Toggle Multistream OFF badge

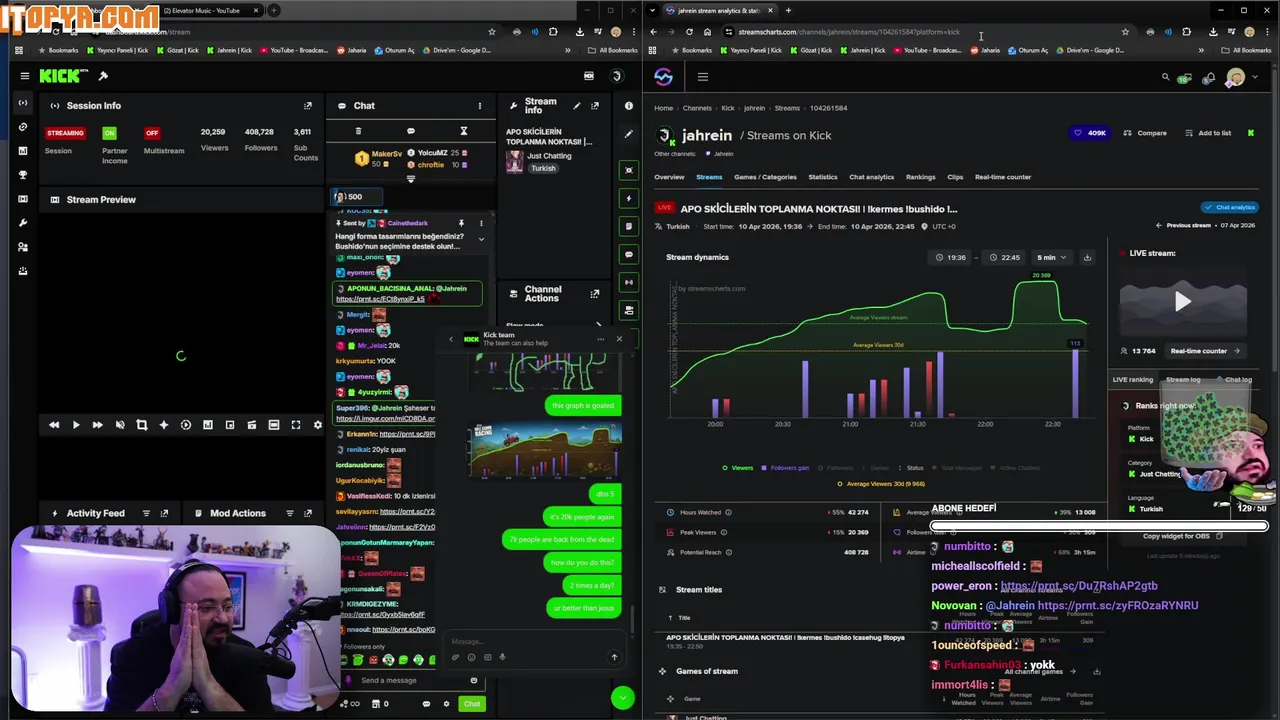152,133
